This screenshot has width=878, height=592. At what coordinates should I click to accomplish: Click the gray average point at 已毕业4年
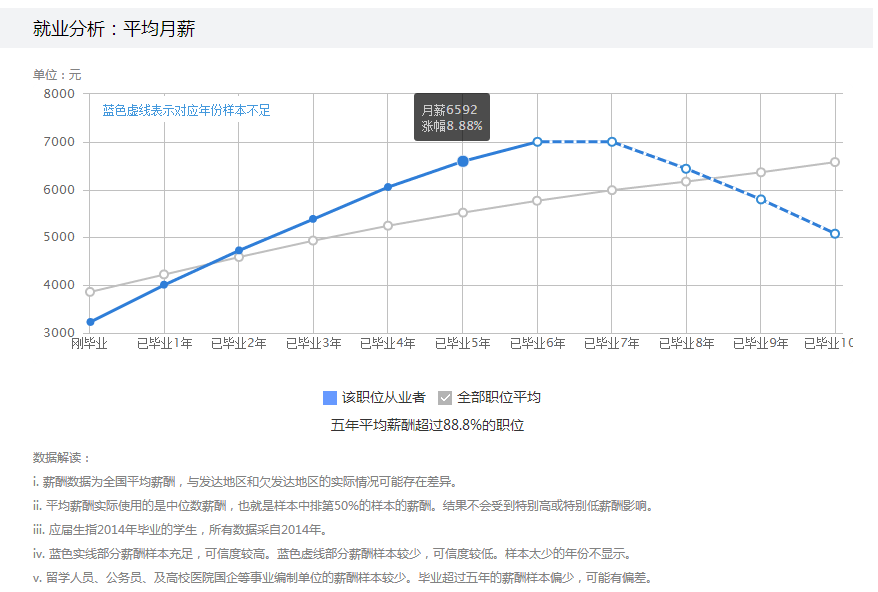click(387, 225)
